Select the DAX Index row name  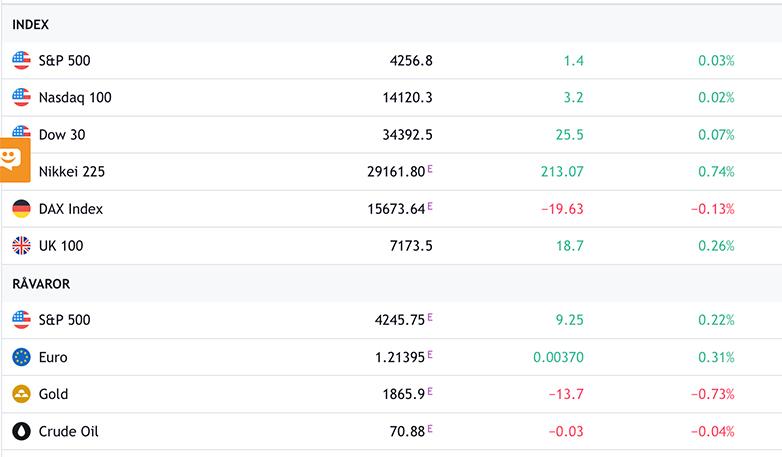coord(70,209)
